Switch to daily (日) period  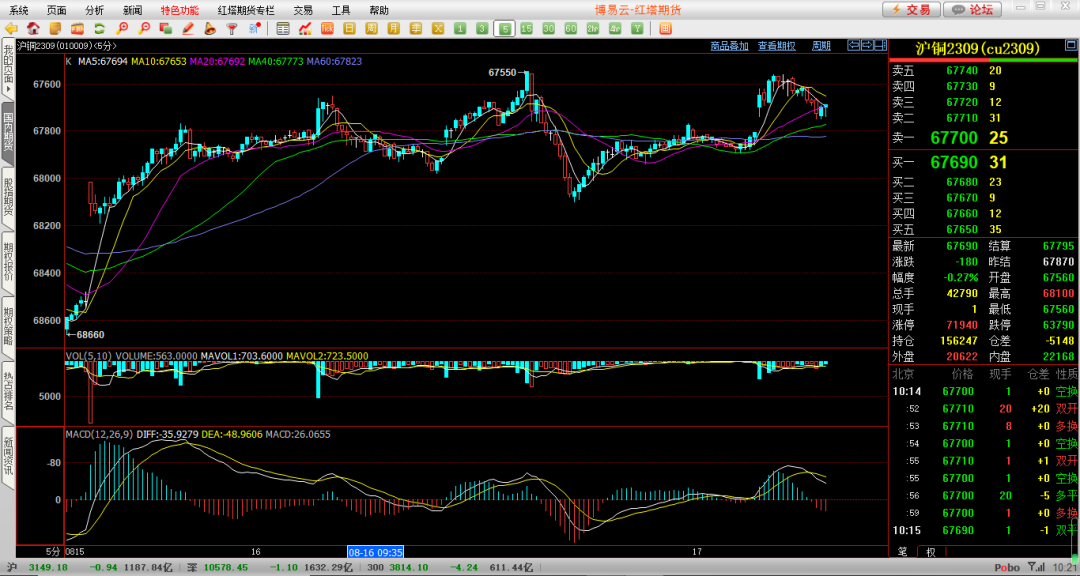349,29
